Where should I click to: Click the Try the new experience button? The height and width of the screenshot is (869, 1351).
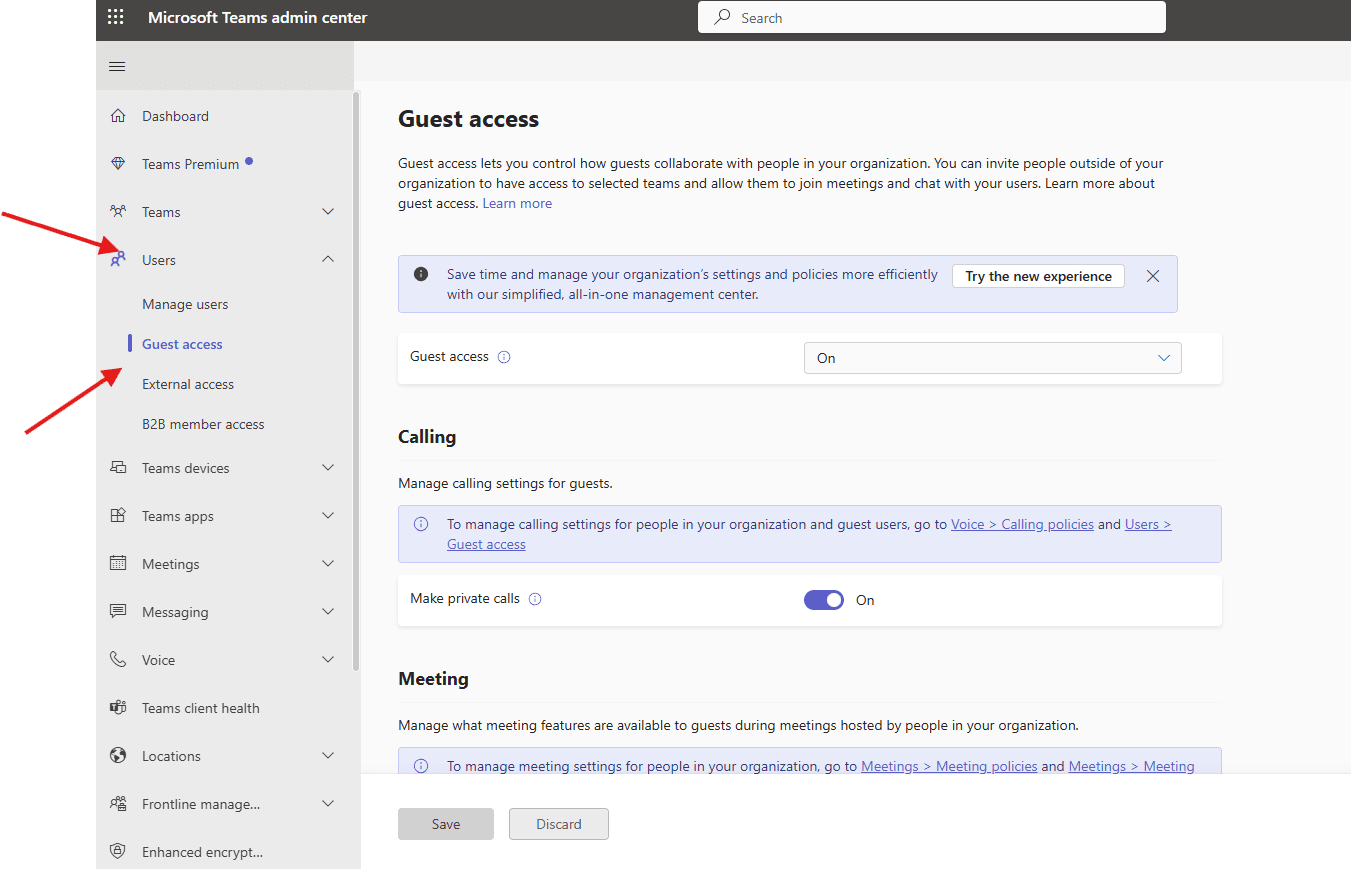click(1038, 275)
